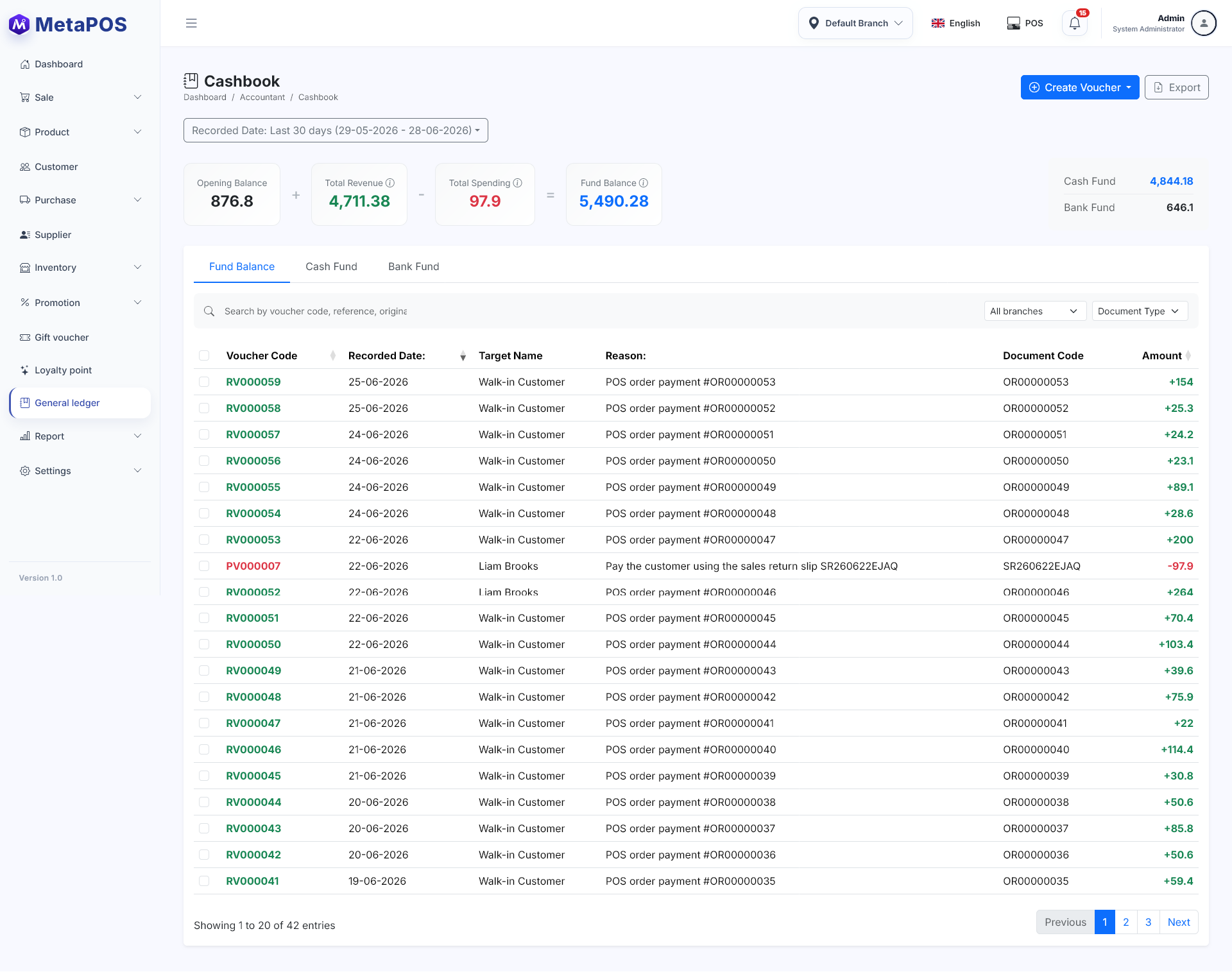
Task: Click the Sale cart icon
Action: click(25, 98)
